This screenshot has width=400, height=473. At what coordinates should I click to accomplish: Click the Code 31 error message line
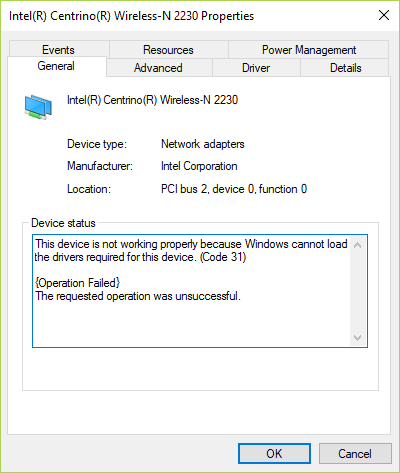click(x=140, y=257)
